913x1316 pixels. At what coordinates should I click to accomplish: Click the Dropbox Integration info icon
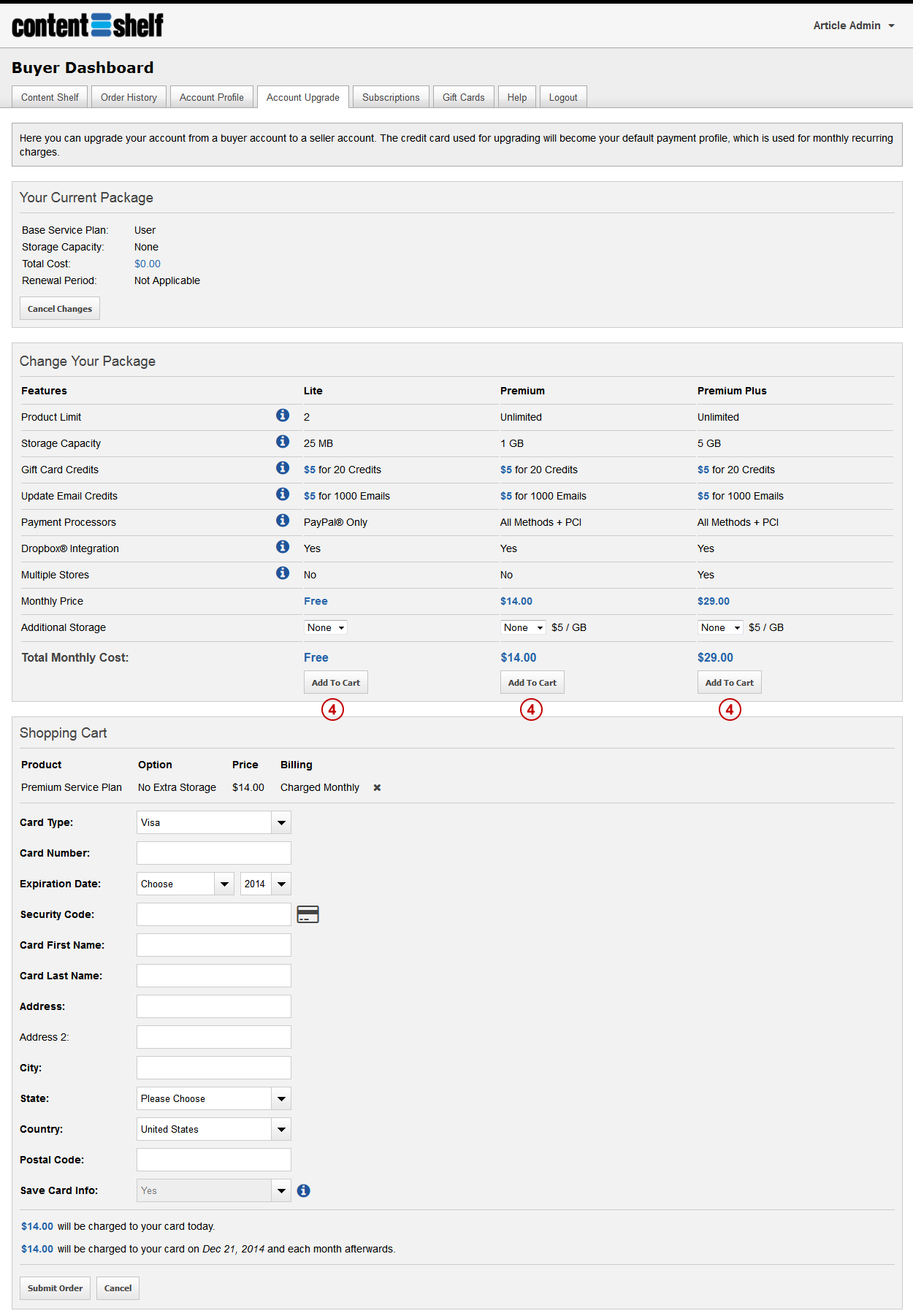pos(283,546)
